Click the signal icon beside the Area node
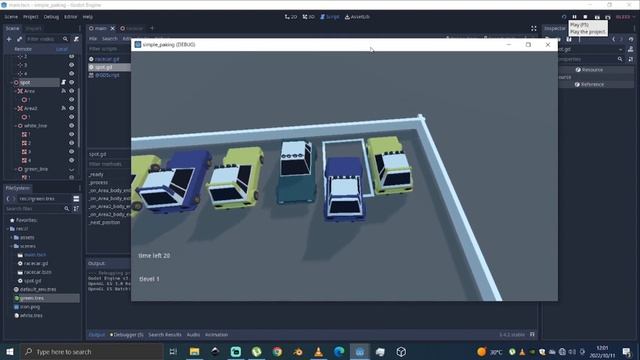 click(x=63, y=91)
